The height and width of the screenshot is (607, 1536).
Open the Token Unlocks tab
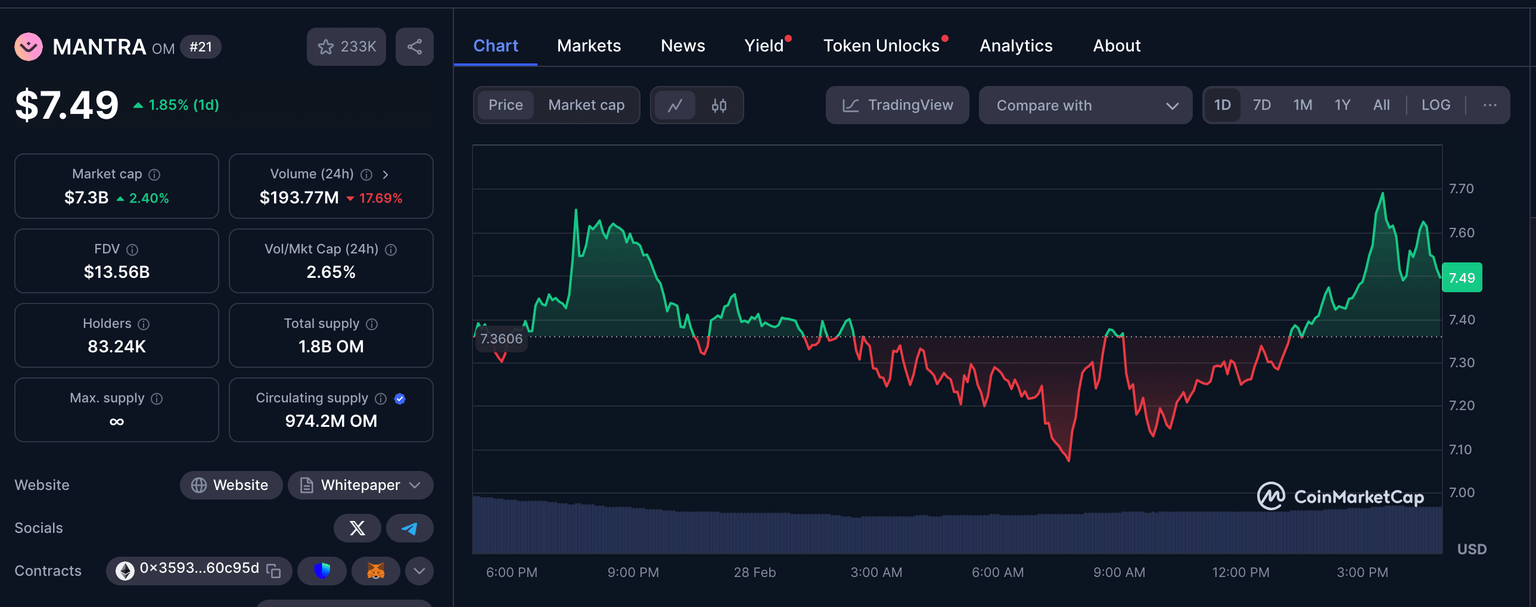tap(881, 46)
